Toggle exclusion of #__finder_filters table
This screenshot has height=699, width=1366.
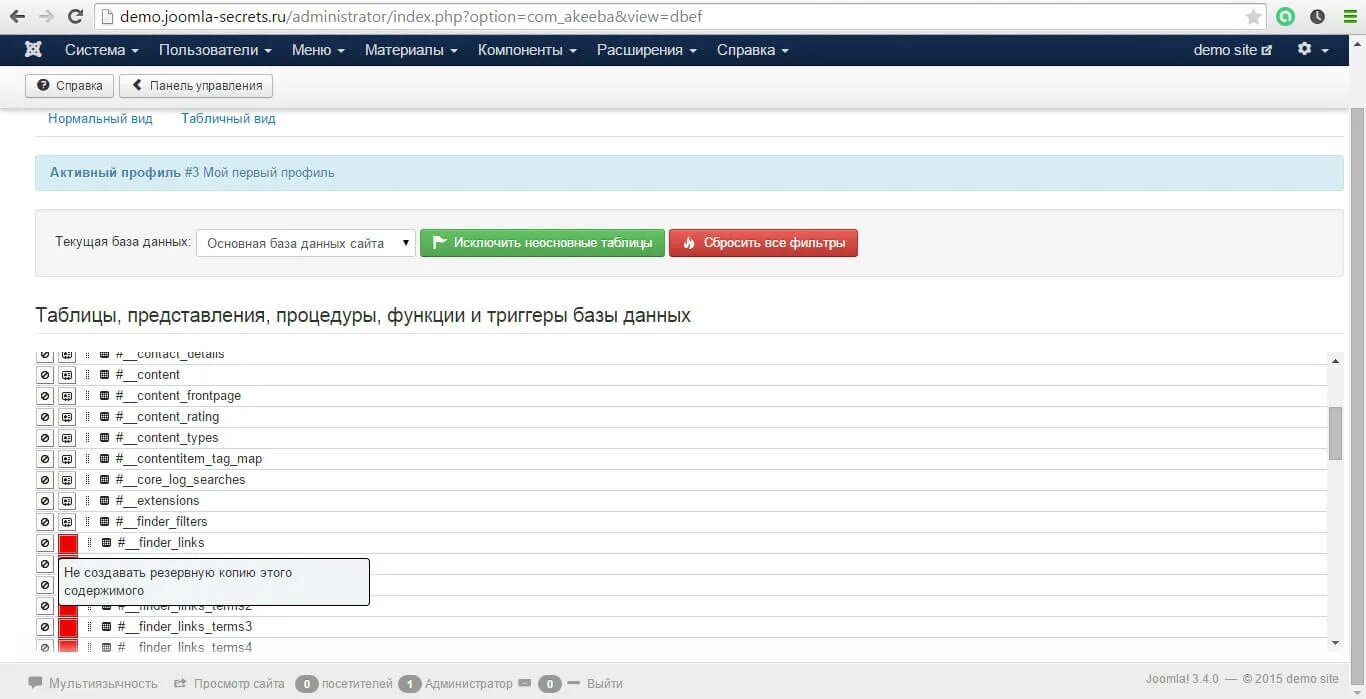click(44, 521)
